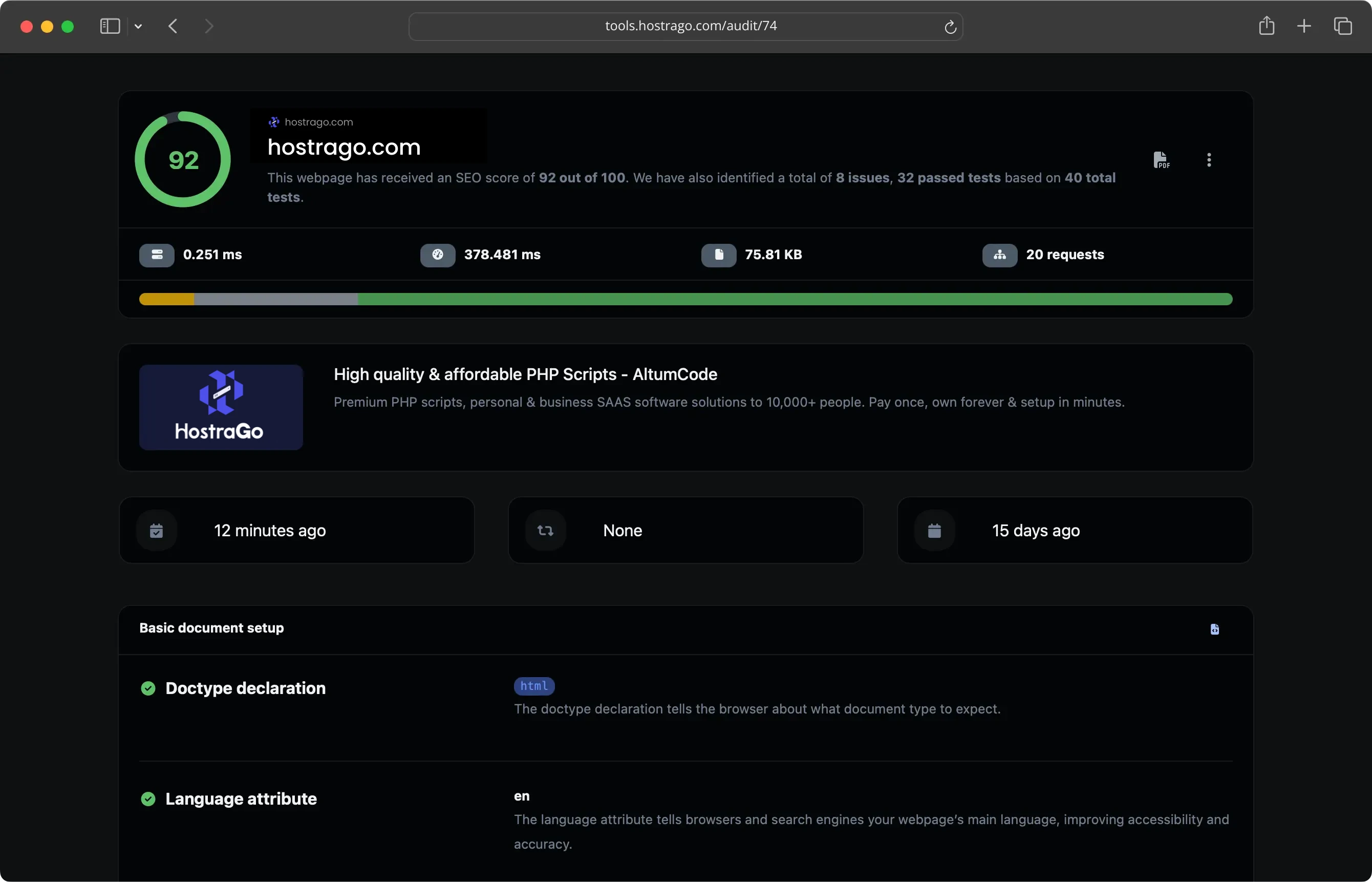Open the three-dot options menu
This screenshot has height=882, width=1372.
coord(1209,160)
